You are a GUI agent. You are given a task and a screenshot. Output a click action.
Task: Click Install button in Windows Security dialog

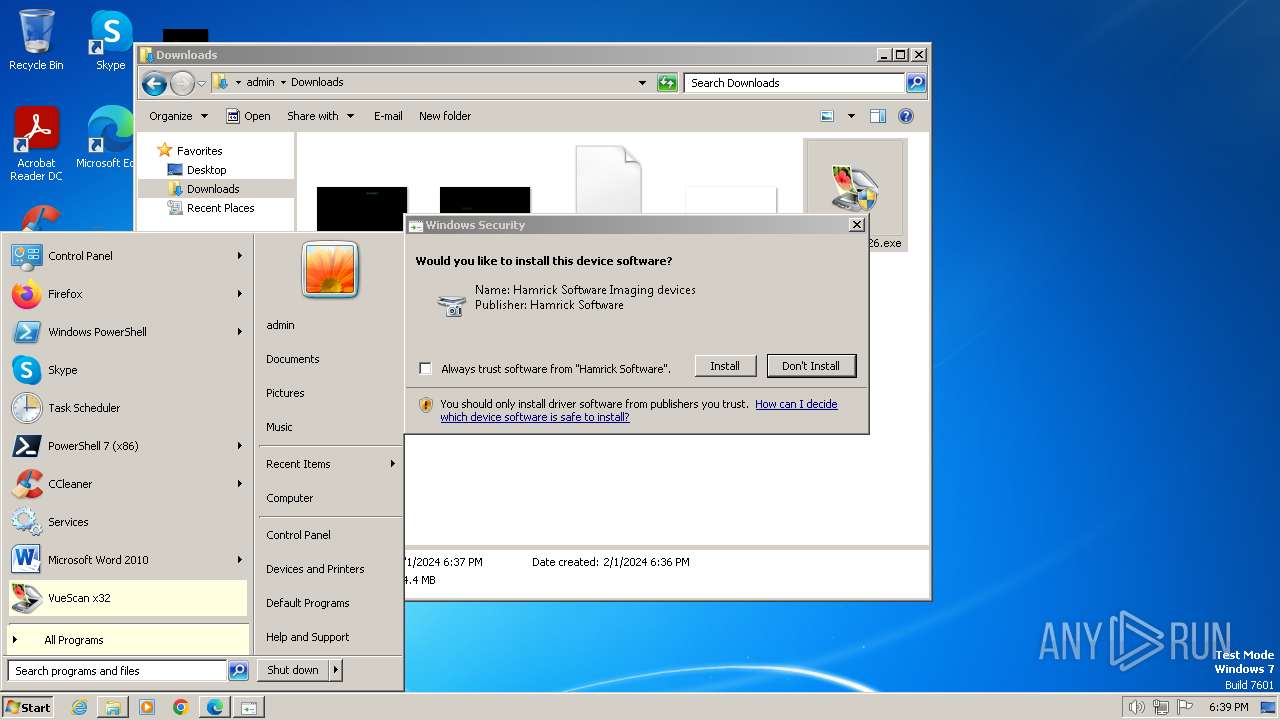725,366
